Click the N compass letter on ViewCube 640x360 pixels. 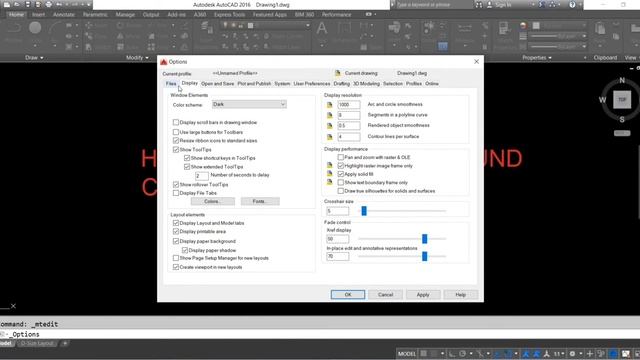click(x=622, y=80)
